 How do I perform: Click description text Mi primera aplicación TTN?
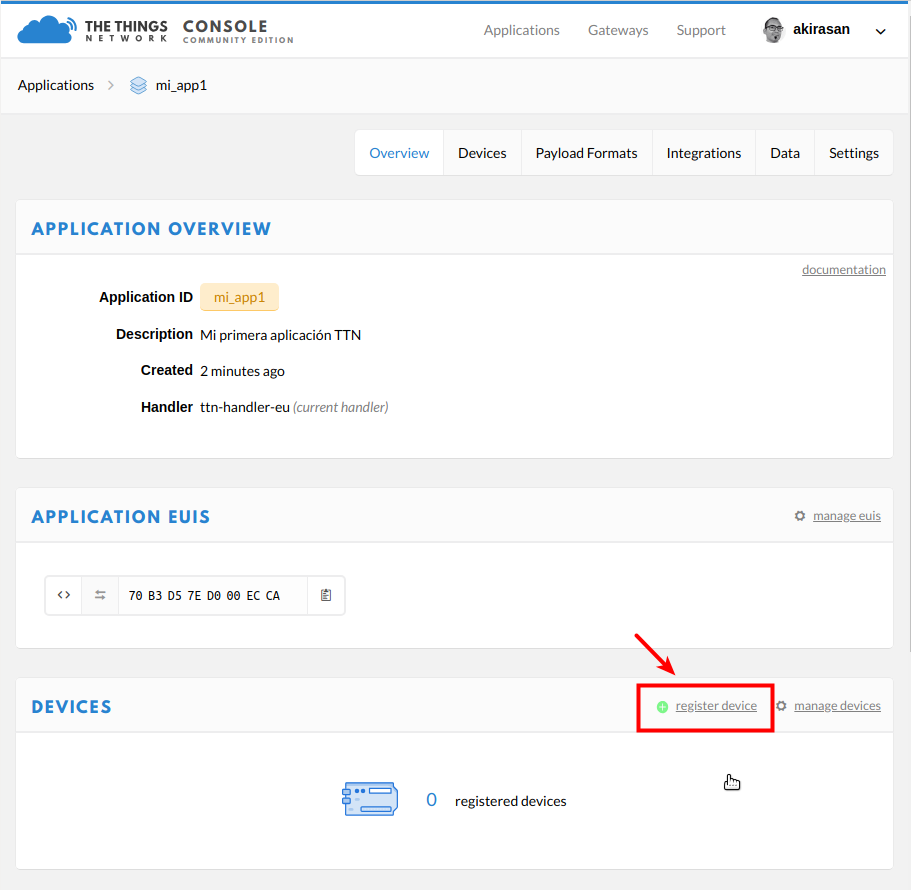(281, 335)
